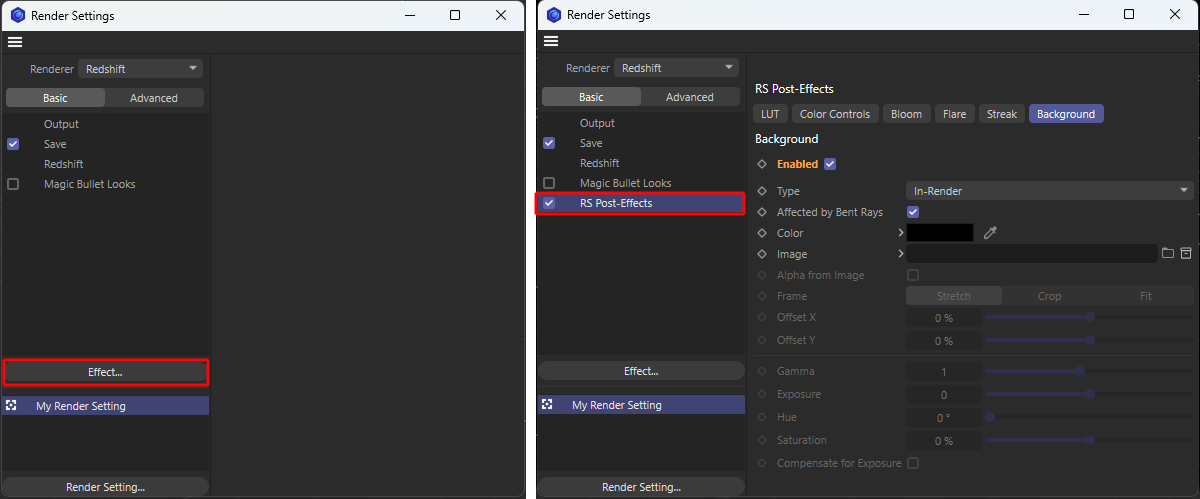
Task: Expand the Image parameter arrow
Action: pyautogui.click(x=901, y=254)
